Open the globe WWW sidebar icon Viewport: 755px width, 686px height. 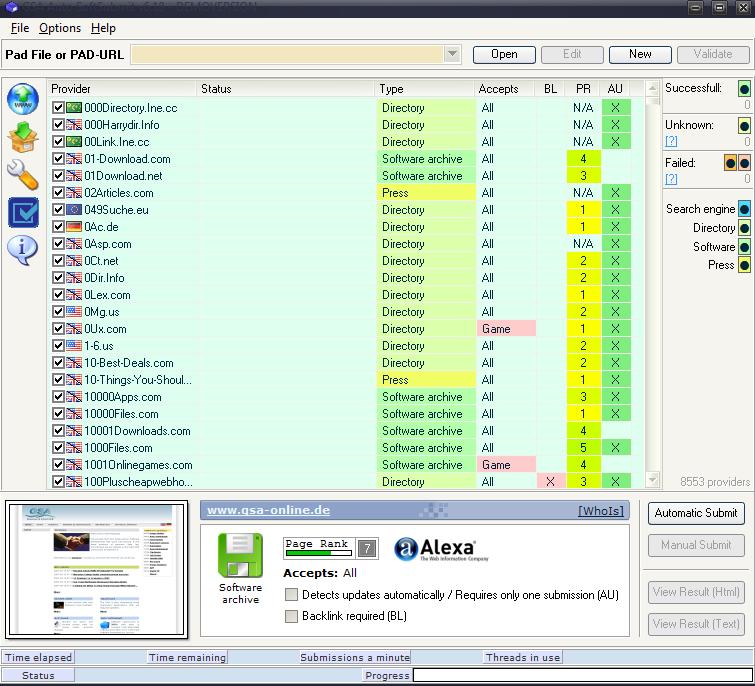pos(23,99)
